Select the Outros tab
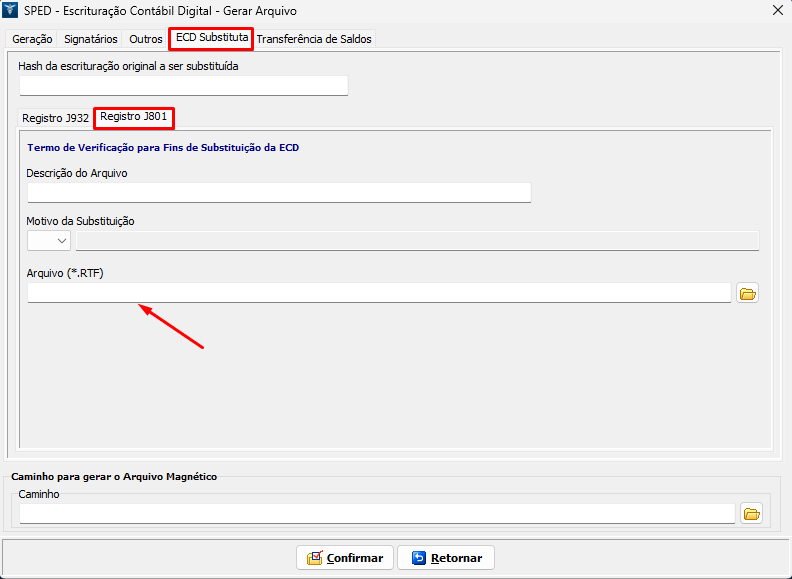792x579 pixels. coord(146,39)
